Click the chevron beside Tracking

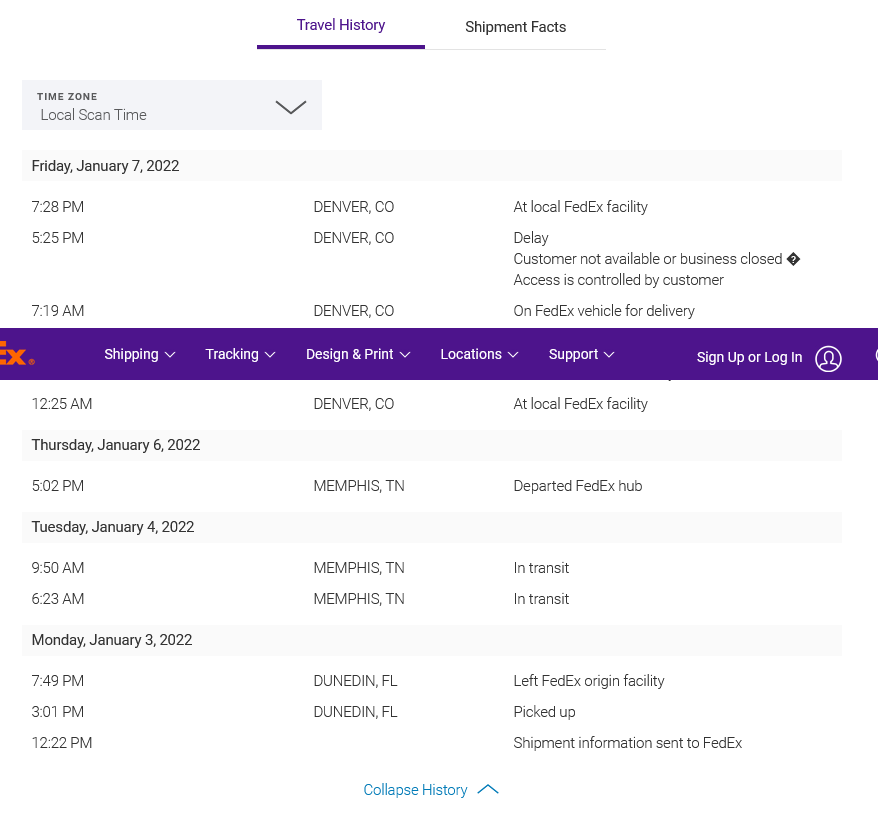point(270,355)
